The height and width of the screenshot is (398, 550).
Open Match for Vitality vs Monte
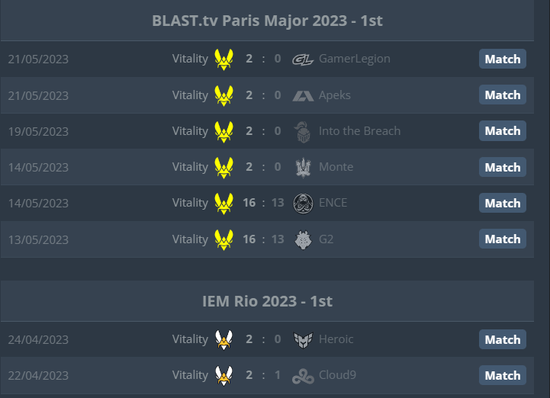[502, 167]
